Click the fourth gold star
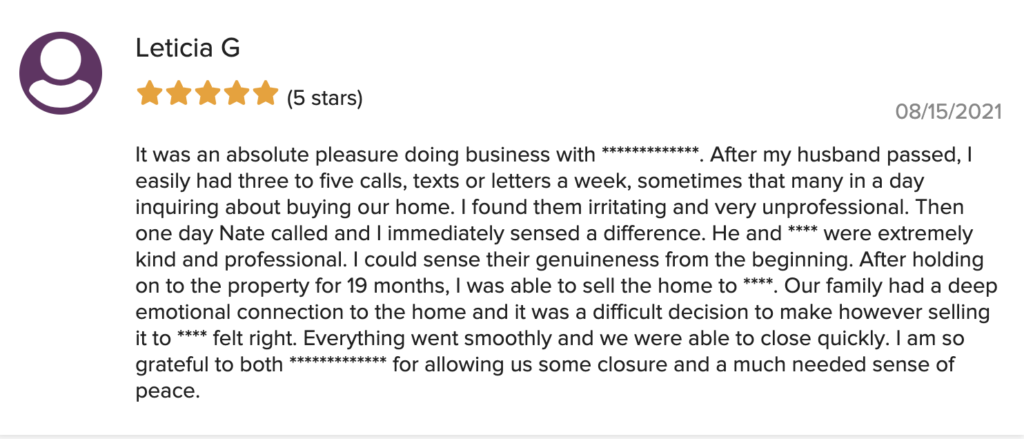The height and width of the screenshot is (439, 1024). (x=236, y=93)
